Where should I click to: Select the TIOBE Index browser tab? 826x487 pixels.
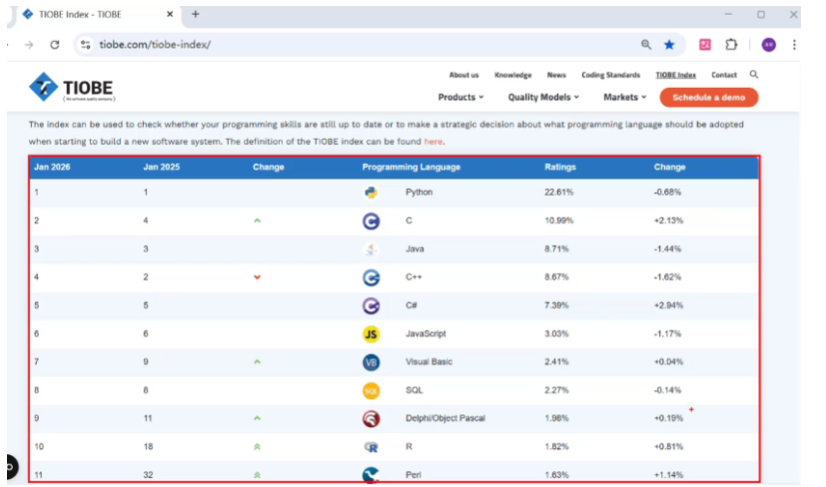(x=99, y=15)
